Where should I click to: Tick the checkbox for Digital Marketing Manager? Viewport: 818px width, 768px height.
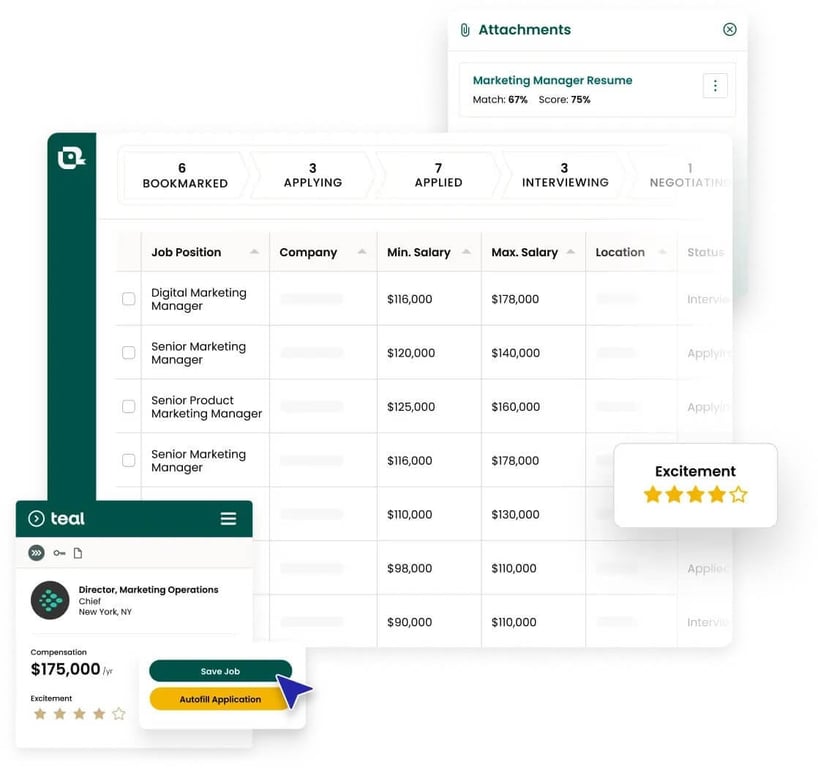tap(128, 299)
